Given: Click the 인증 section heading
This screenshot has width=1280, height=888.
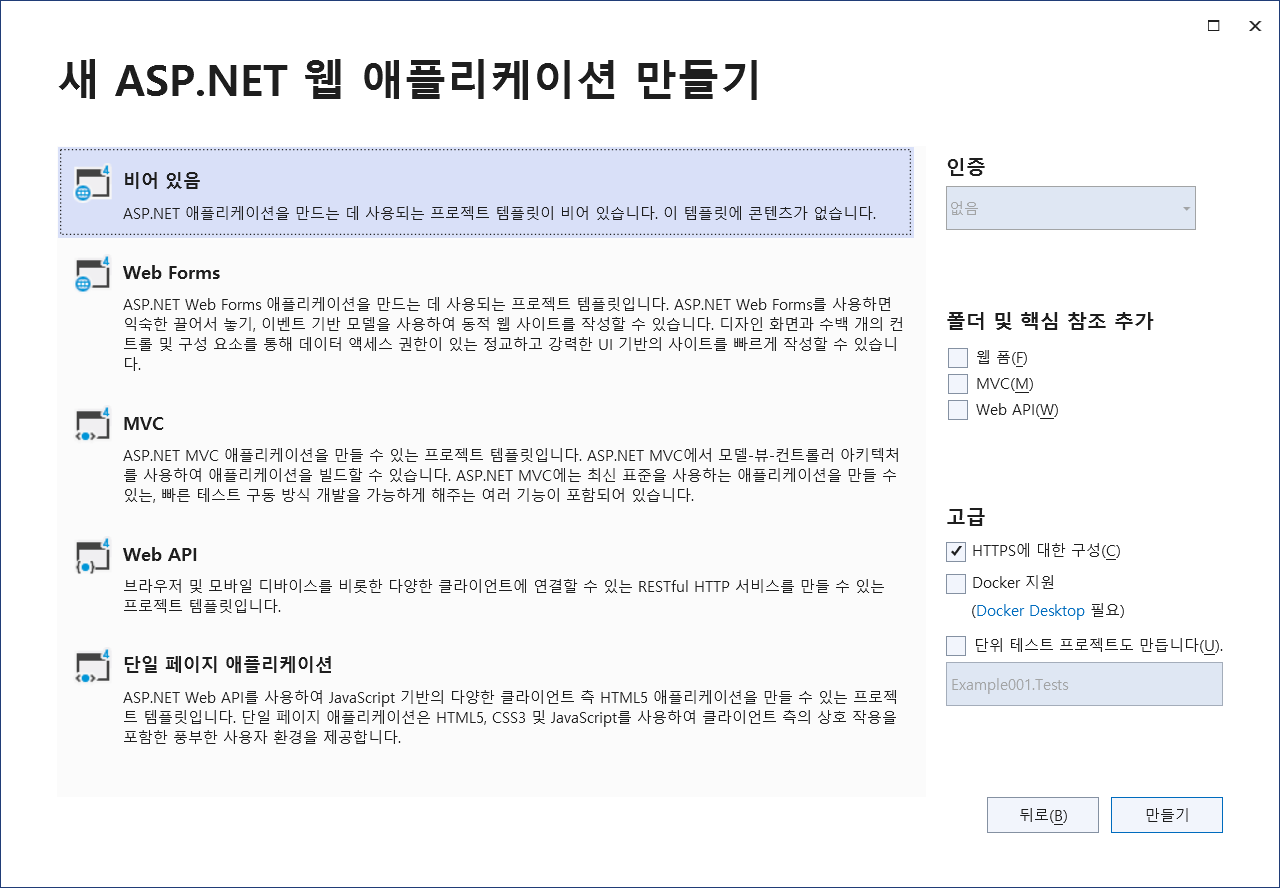Looking at the screenshot, I should (x=966, y=167).
